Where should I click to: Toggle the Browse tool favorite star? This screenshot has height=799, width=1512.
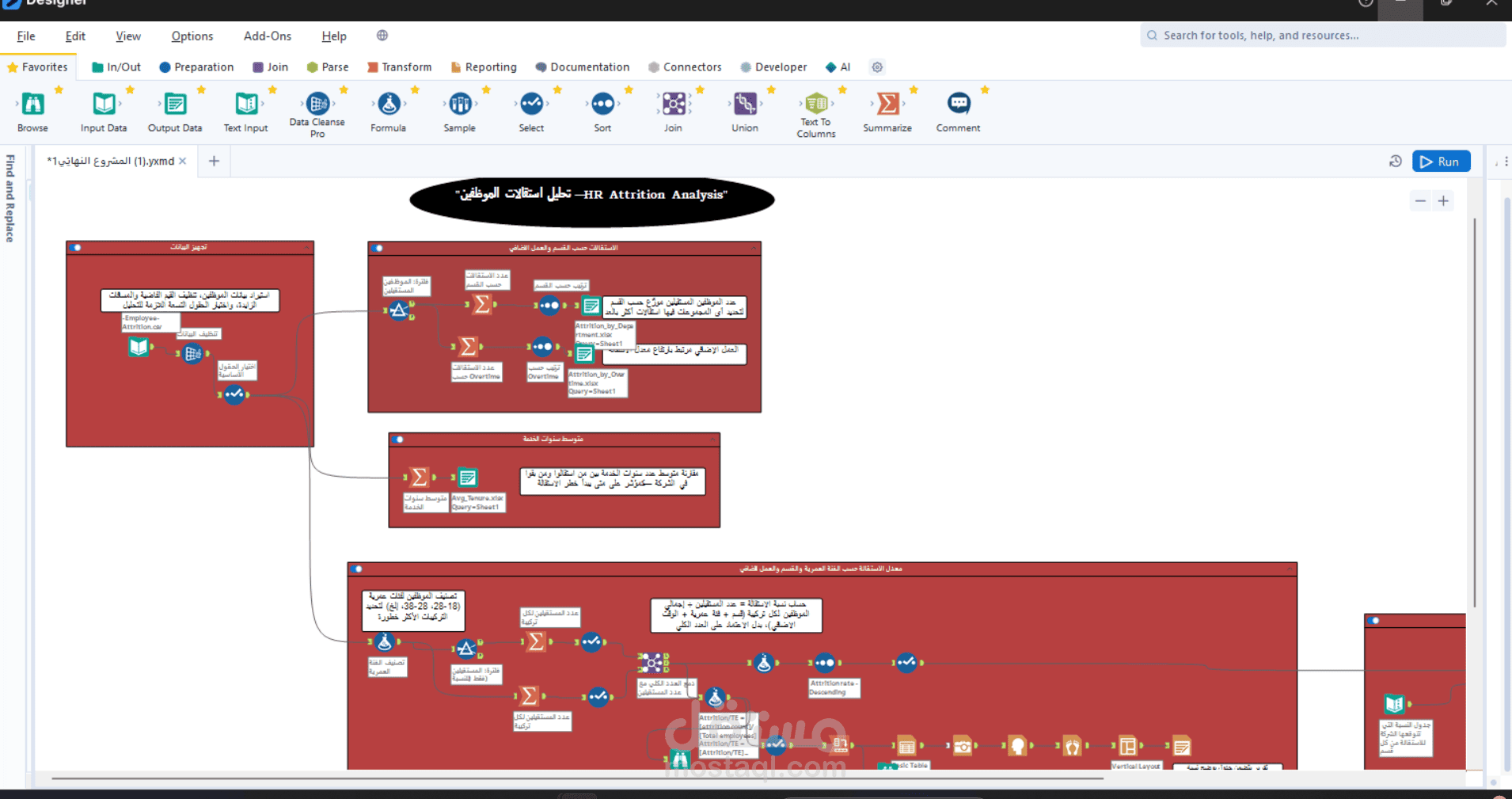[59, 90]
